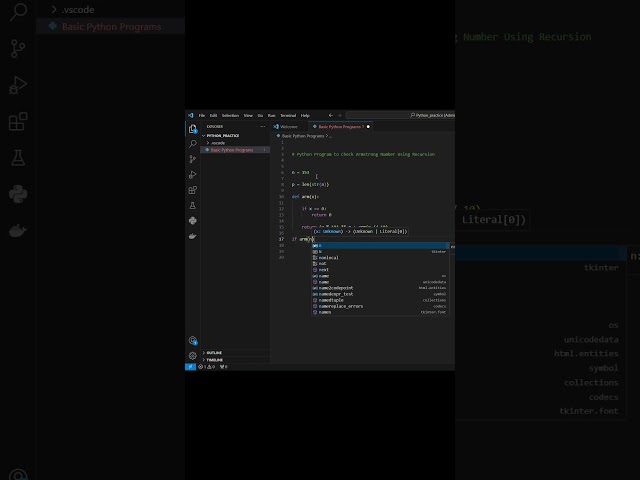Viewport: 640px width, 480px height.
Task: Open Explorer more actions ellipsis
Action: tap(262, 127)
